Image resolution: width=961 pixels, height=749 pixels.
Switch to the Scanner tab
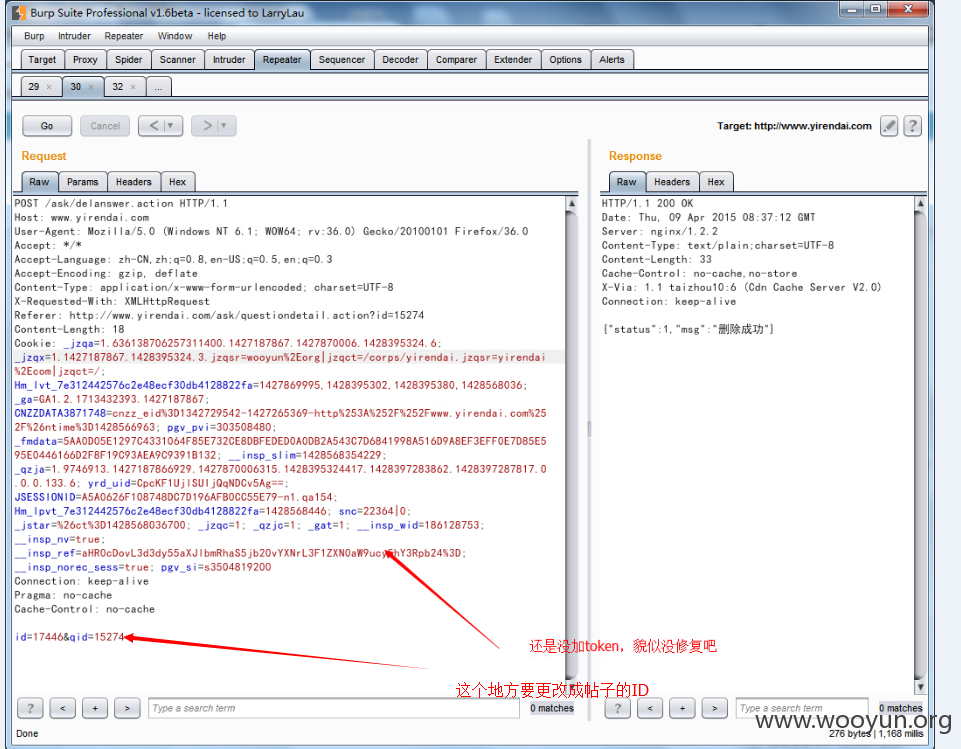pyautogui.click(x=178, y=59)
